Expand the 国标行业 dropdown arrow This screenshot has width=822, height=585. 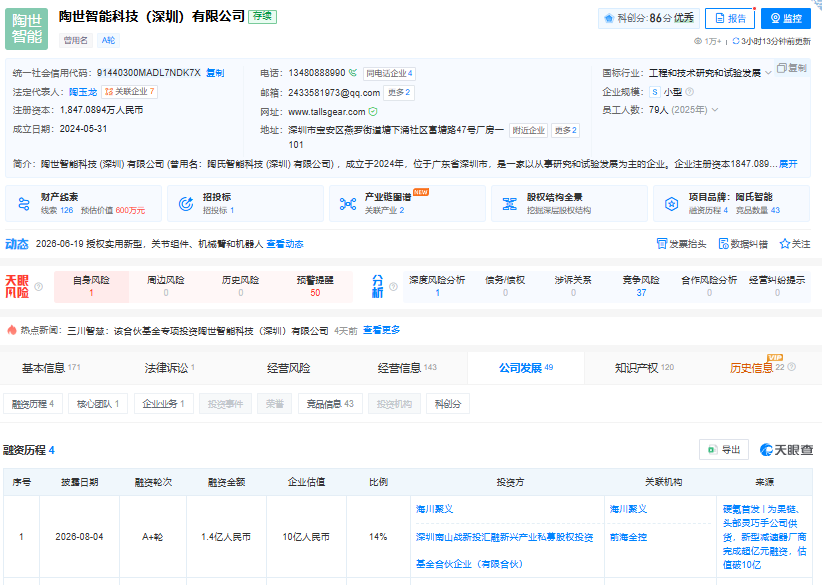coord(768,73)
